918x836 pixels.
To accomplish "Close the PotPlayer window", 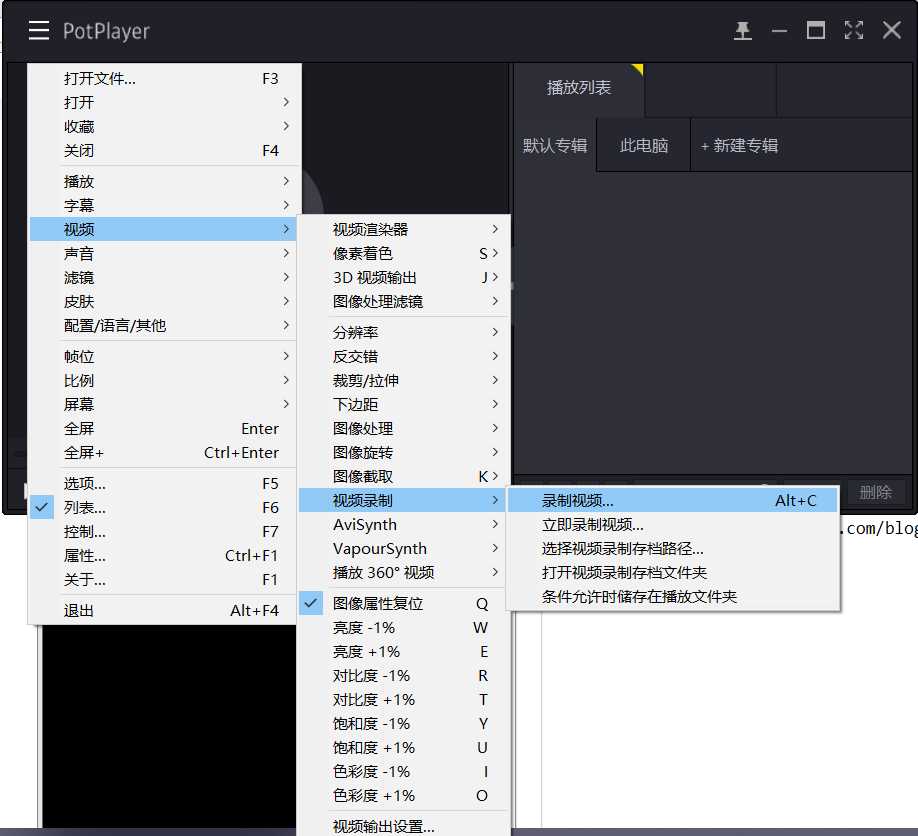I will tap(892, 30).
